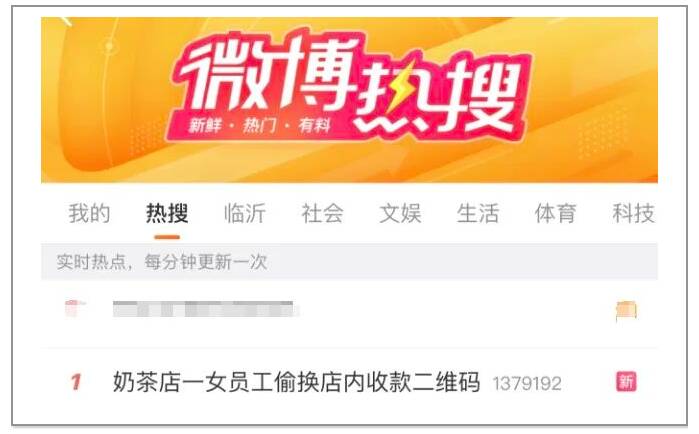Click the orange underline below 热搜
This screenshot has height=434, width=699.
pyautogui.click(x=167, y=237)
